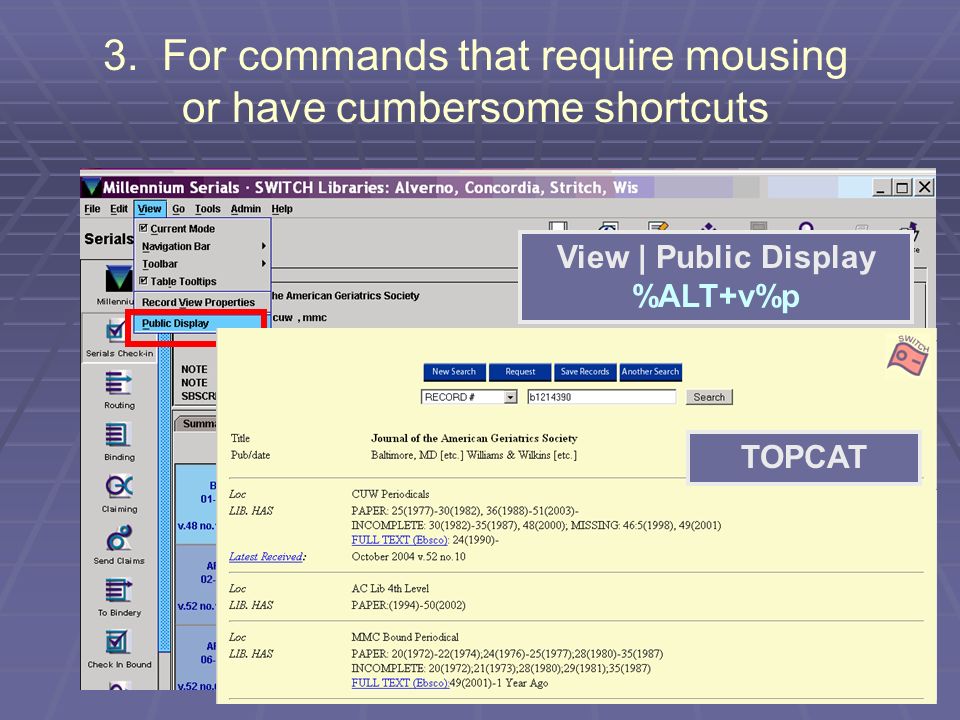Open the Tools menu
The height and width of the screenshot is (720, 960).
(208, 209)
